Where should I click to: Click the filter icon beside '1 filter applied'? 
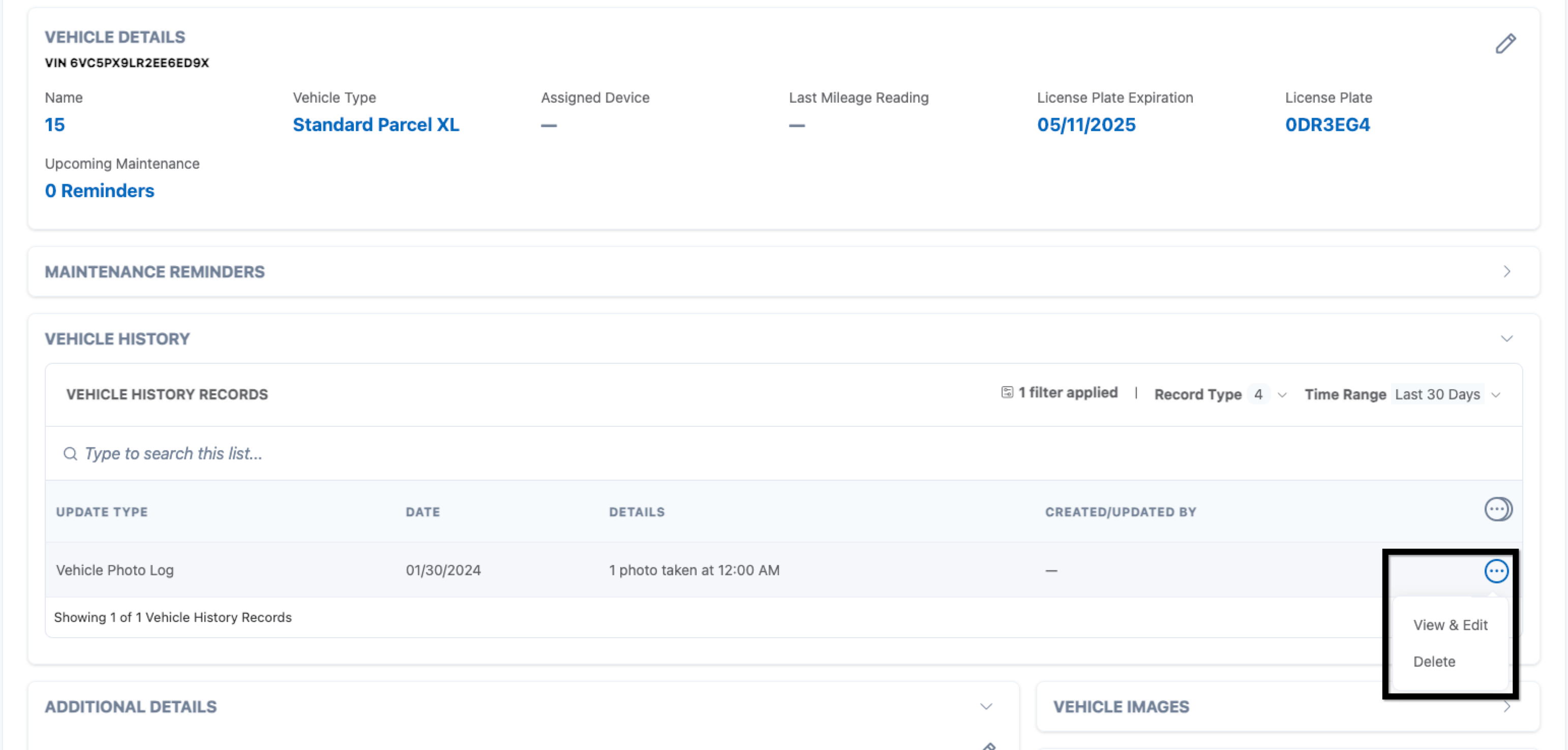coord(1007,392)
